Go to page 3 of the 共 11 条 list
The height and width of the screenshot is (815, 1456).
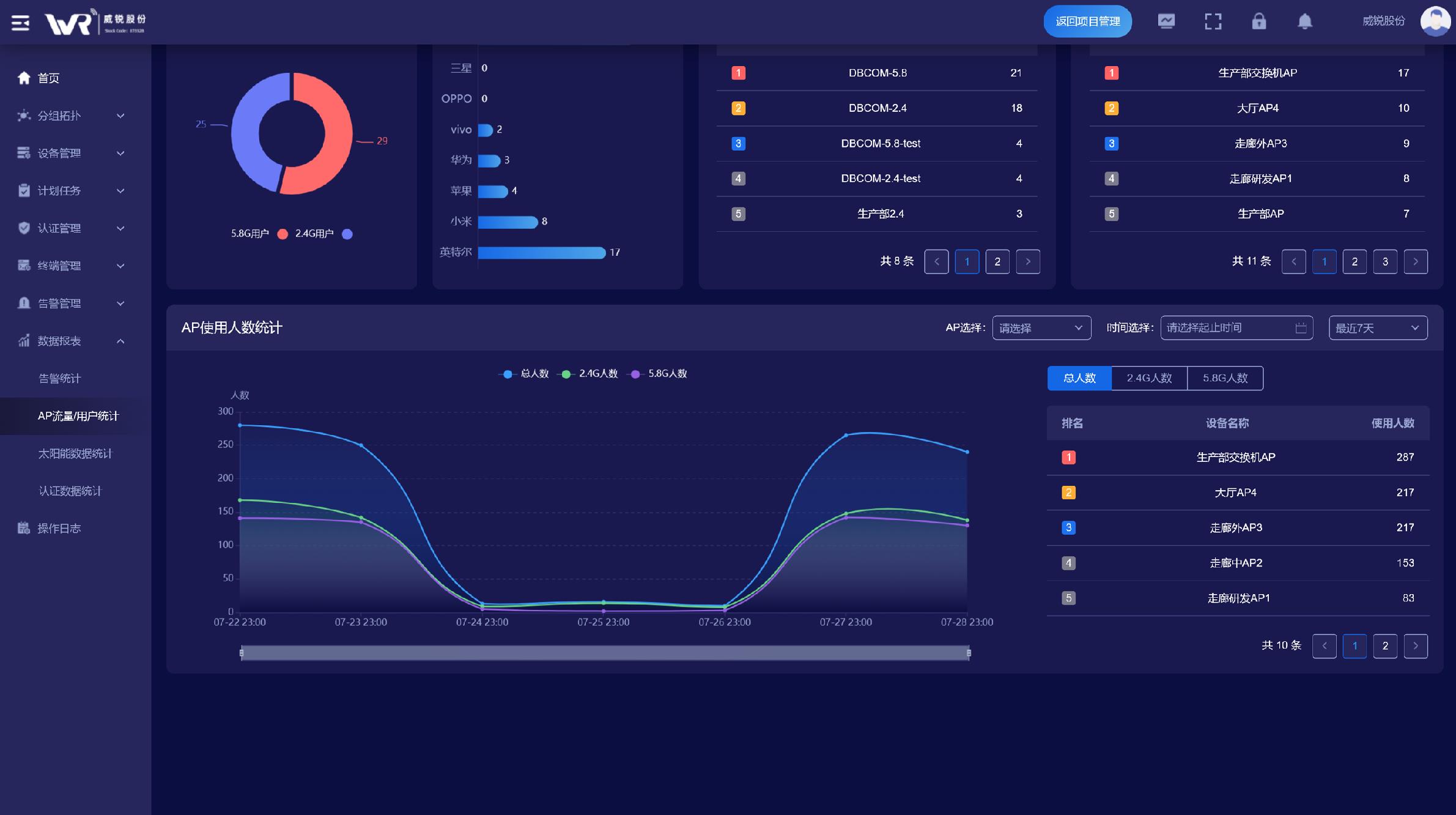coord(1385,262)
